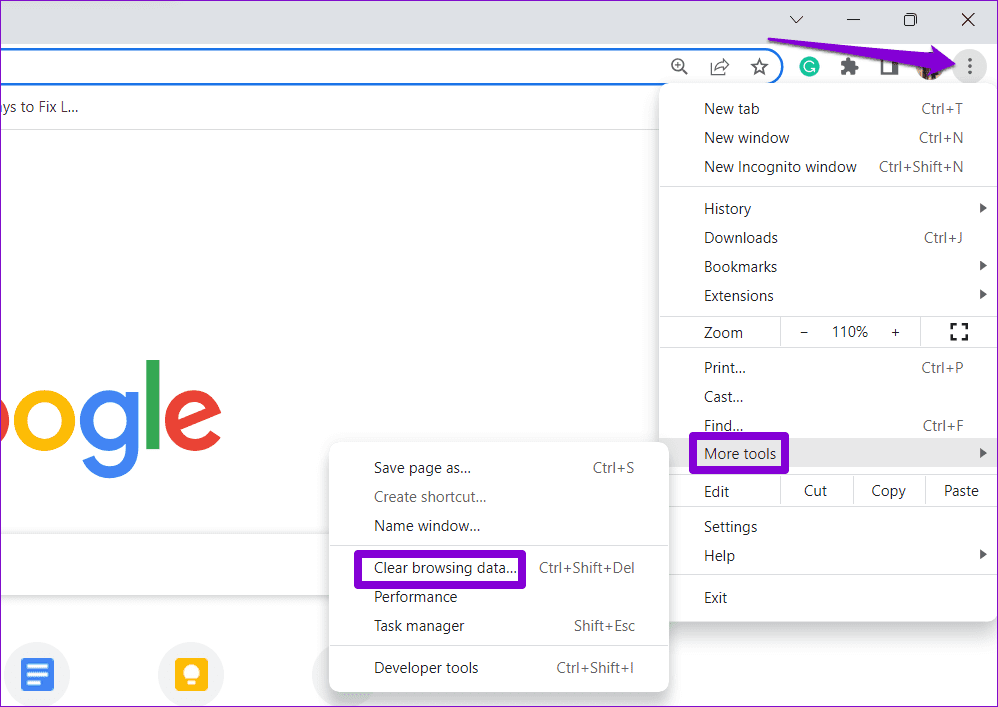
Task: Bookmark this page with the star icon
Action: (759, 66)
